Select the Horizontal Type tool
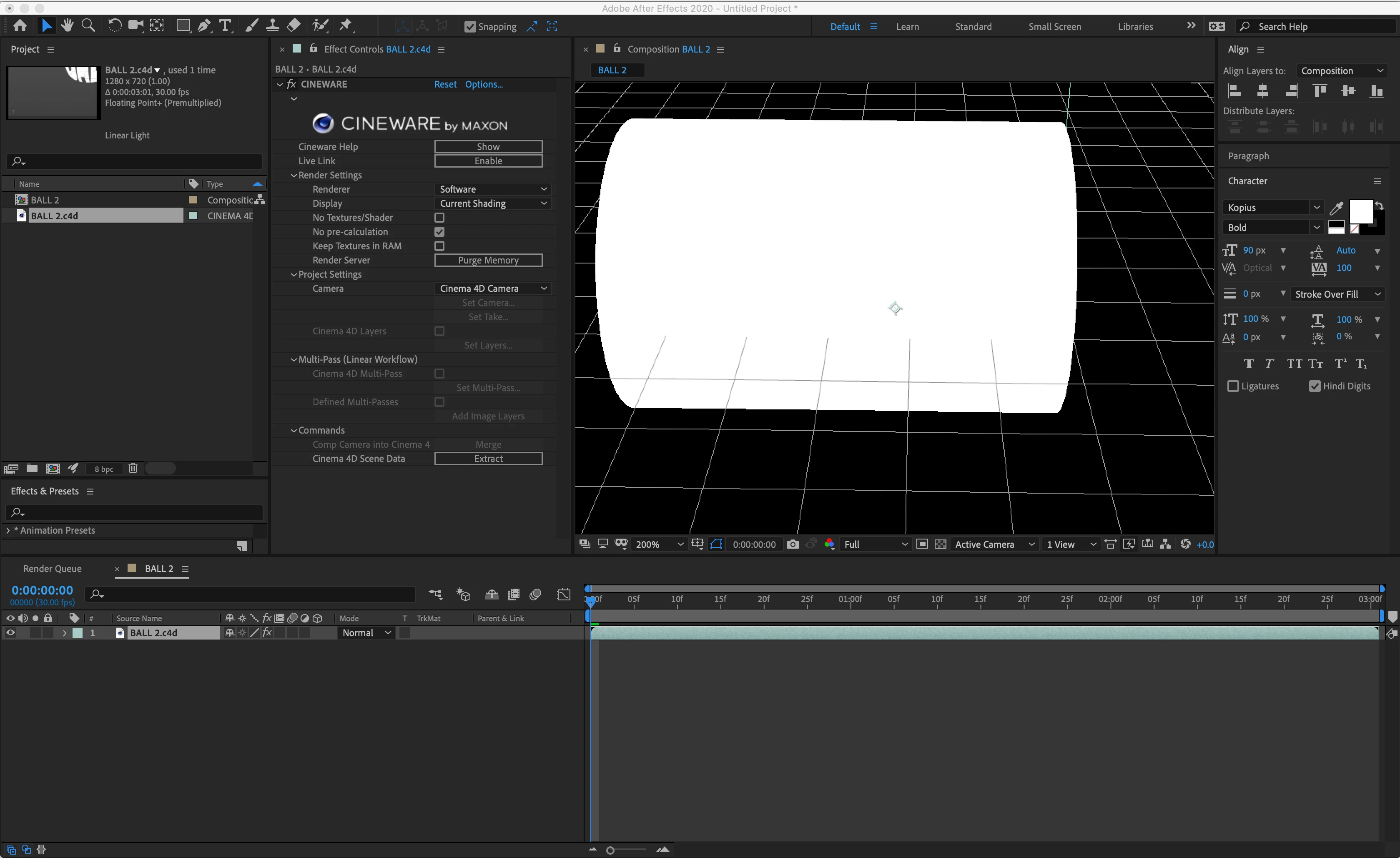The width and height of the screenshot is (1400, 858). point(226,25)
